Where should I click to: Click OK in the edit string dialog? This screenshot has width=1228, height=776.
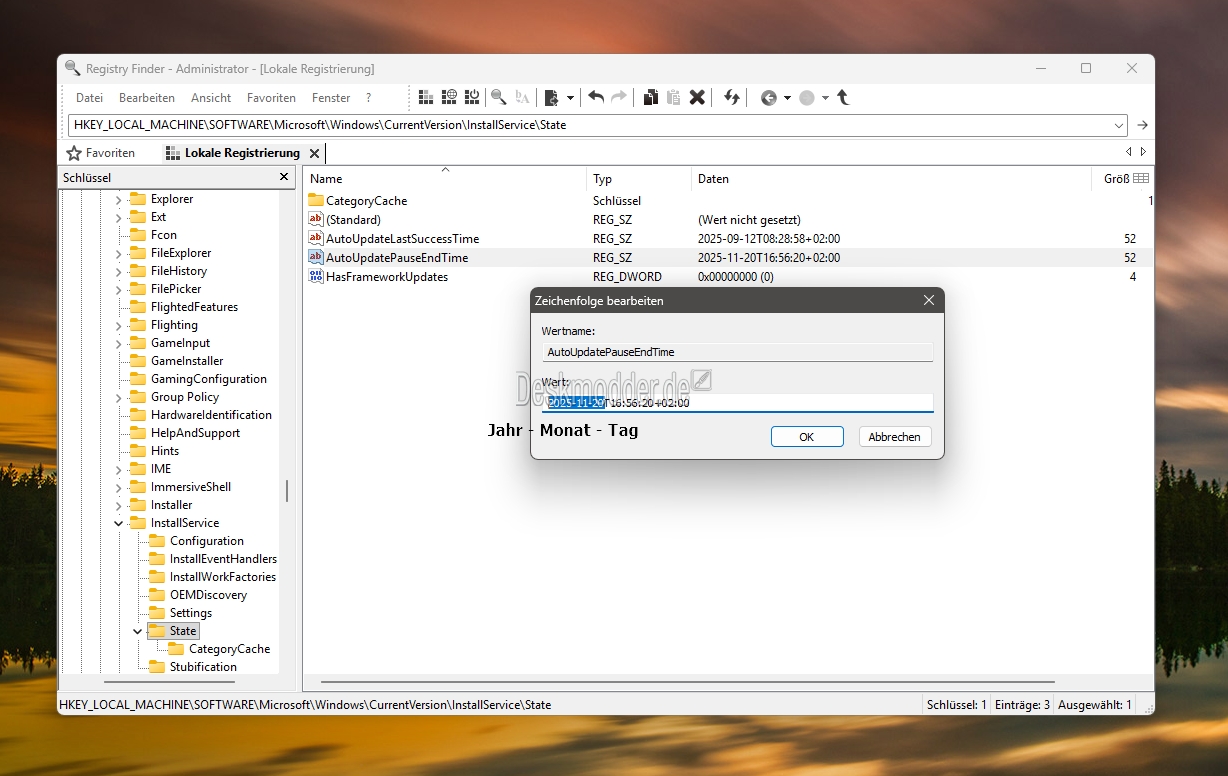pyautogui.click(x=807, y=437)
